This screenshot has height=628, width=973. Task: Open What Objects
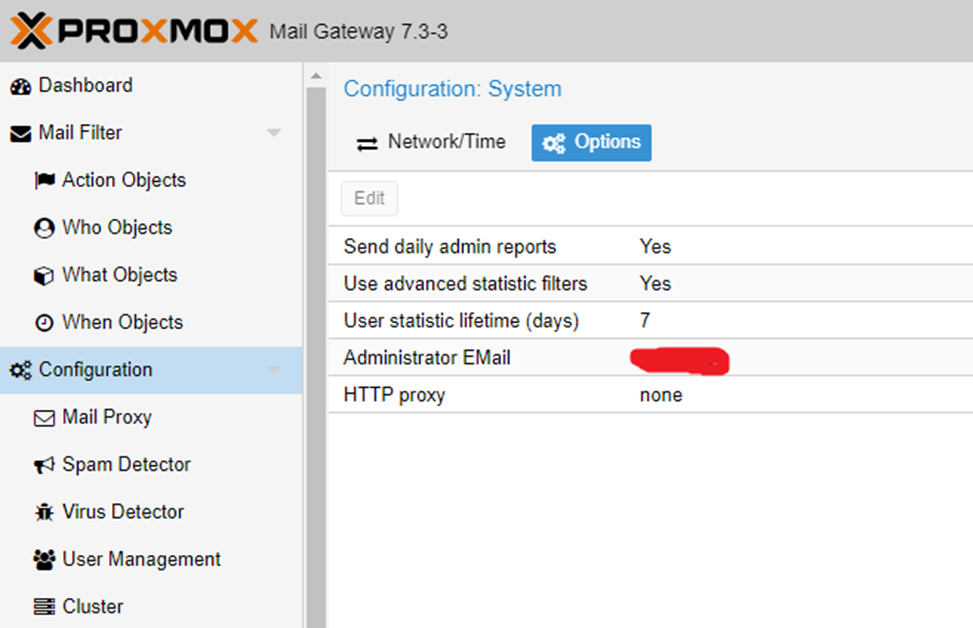(x=151, y=275)
